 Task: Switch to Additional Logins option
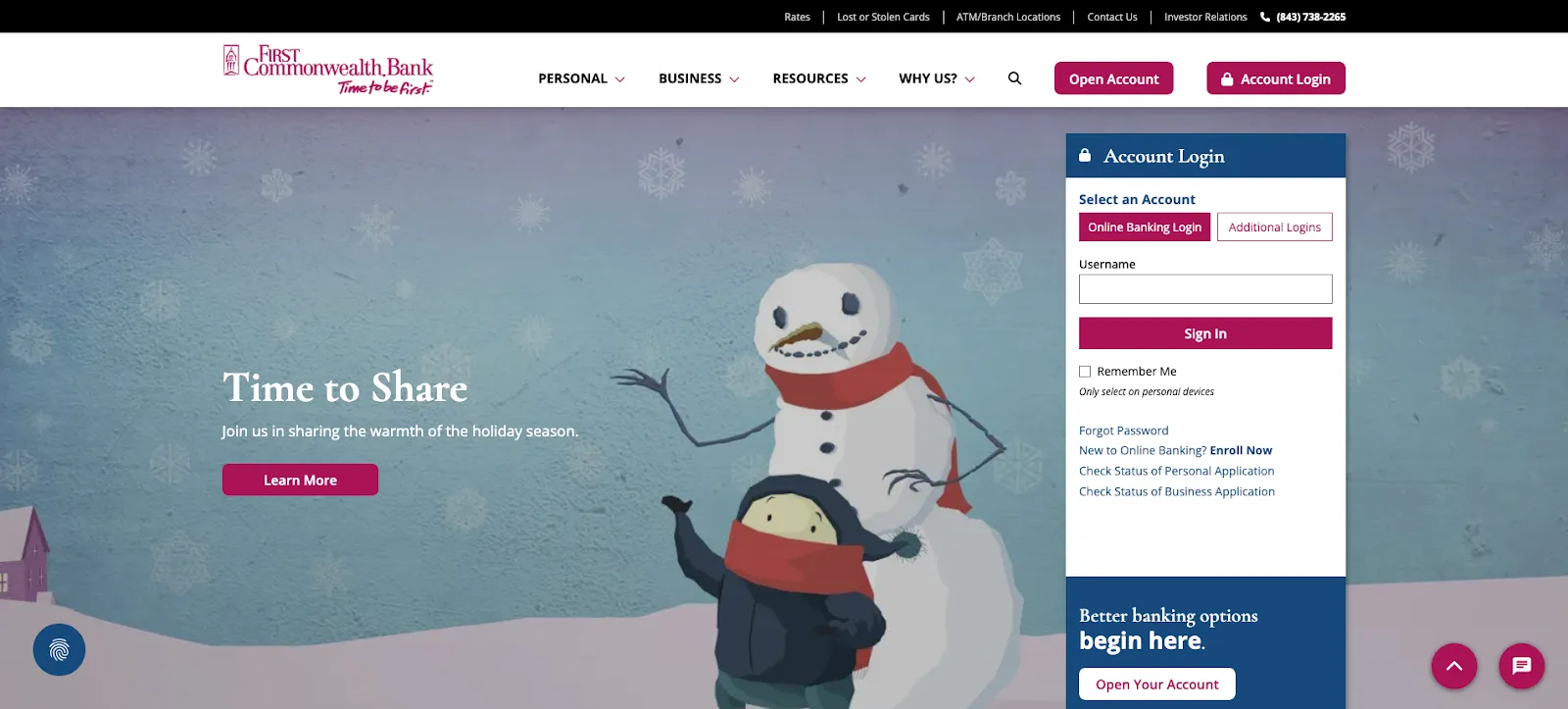point(1274,227)
